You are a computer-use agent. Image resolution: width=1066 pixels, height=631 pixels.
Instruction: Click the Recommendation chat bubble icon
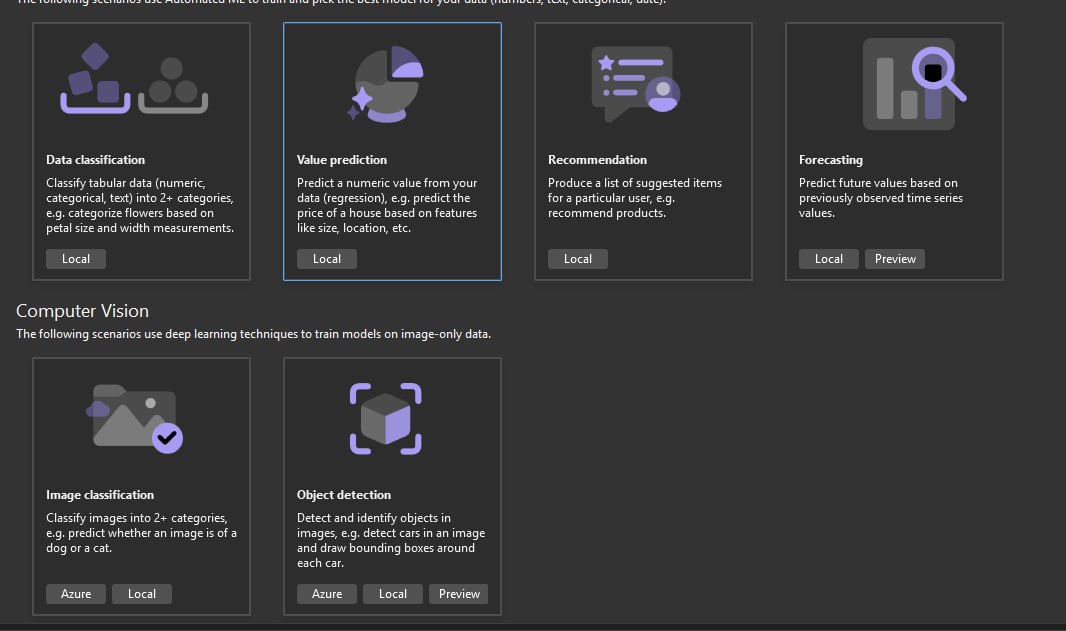click(637, 84)
